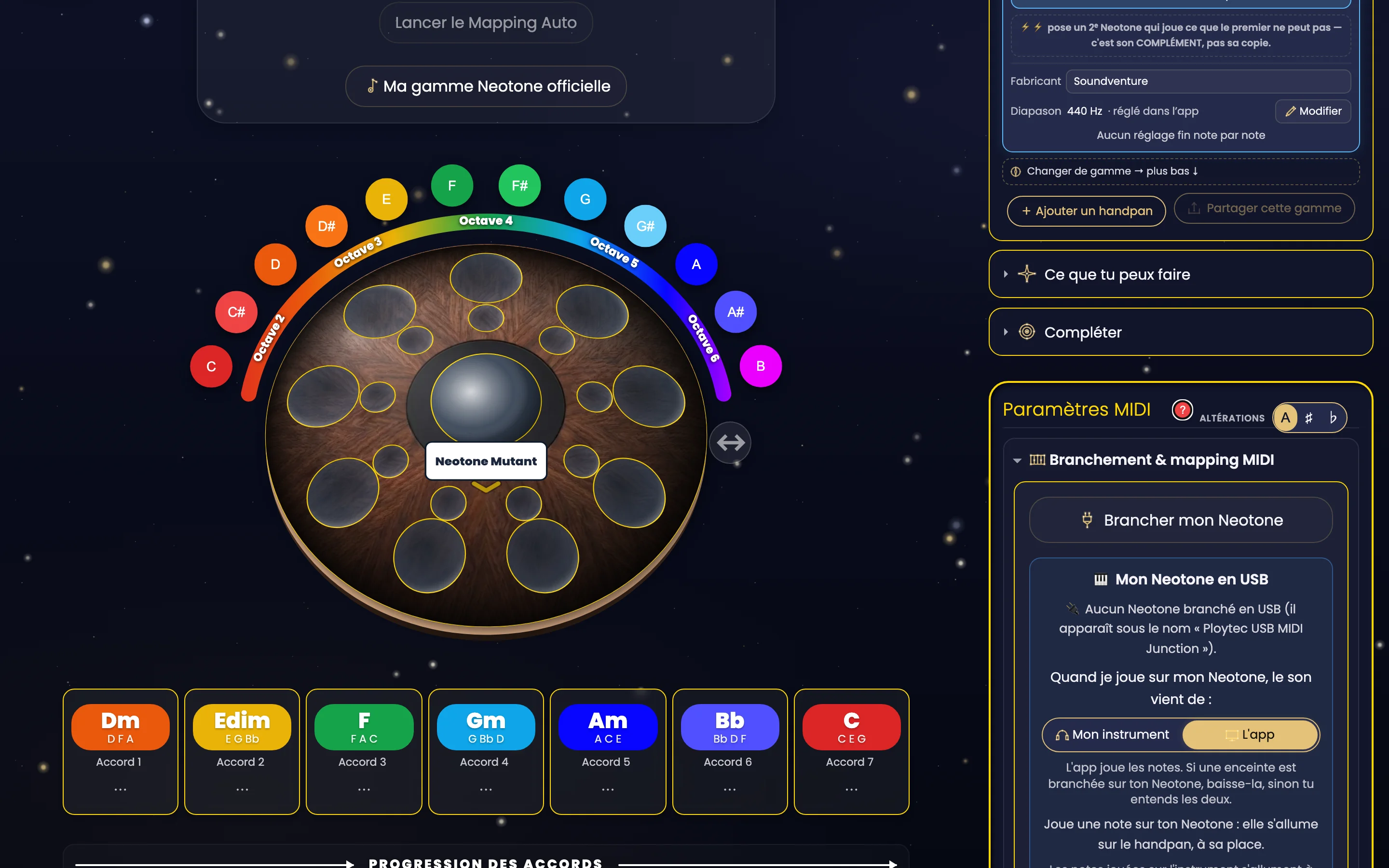Viewport: 1389px width, 868px height.
Task: Open Accord 7 options ellipsis
Action: pyautogui.click(x=851, y=789)
